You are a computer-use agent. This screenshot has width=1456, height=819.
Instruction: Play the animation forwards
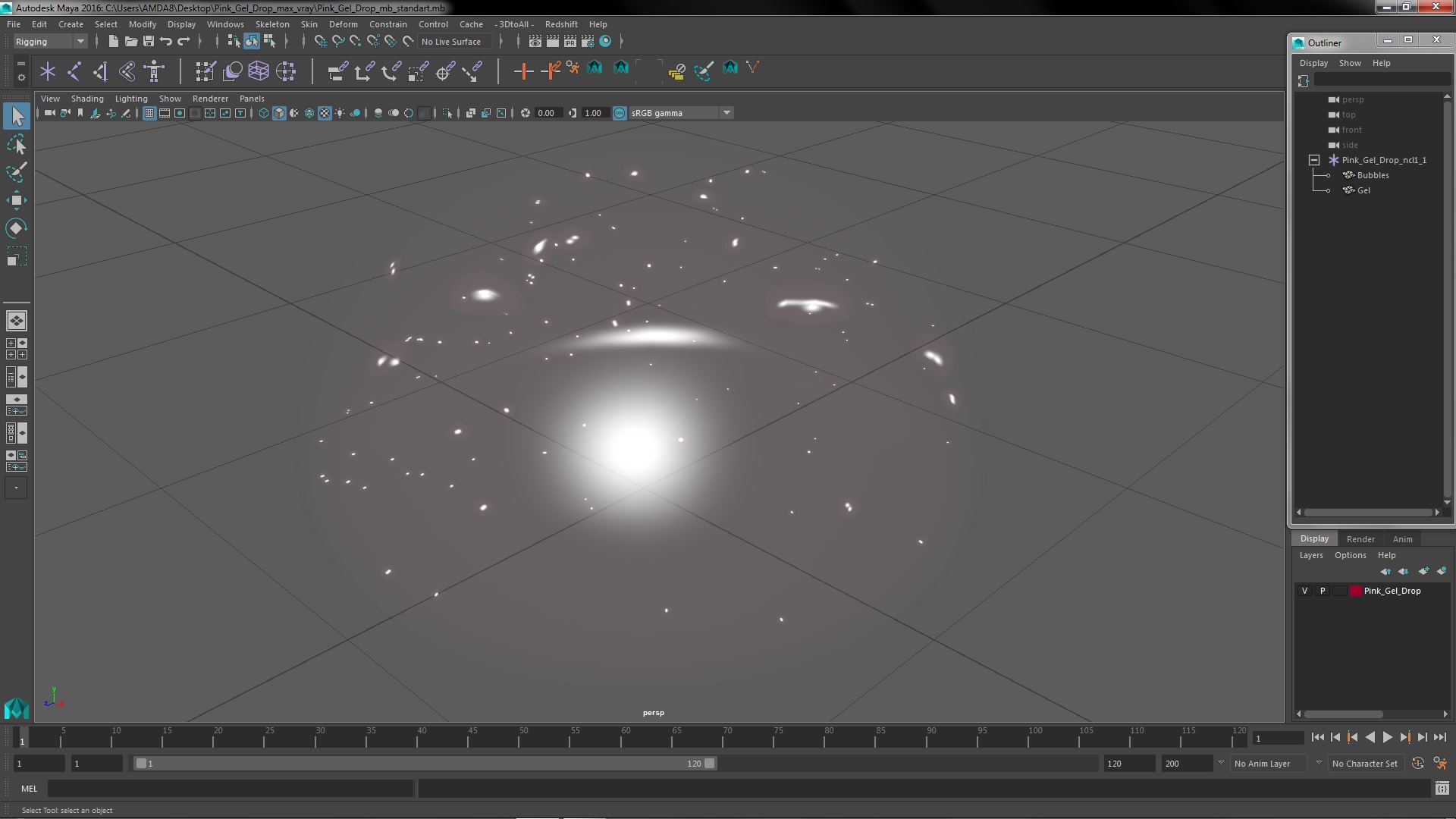[1387, 737]
